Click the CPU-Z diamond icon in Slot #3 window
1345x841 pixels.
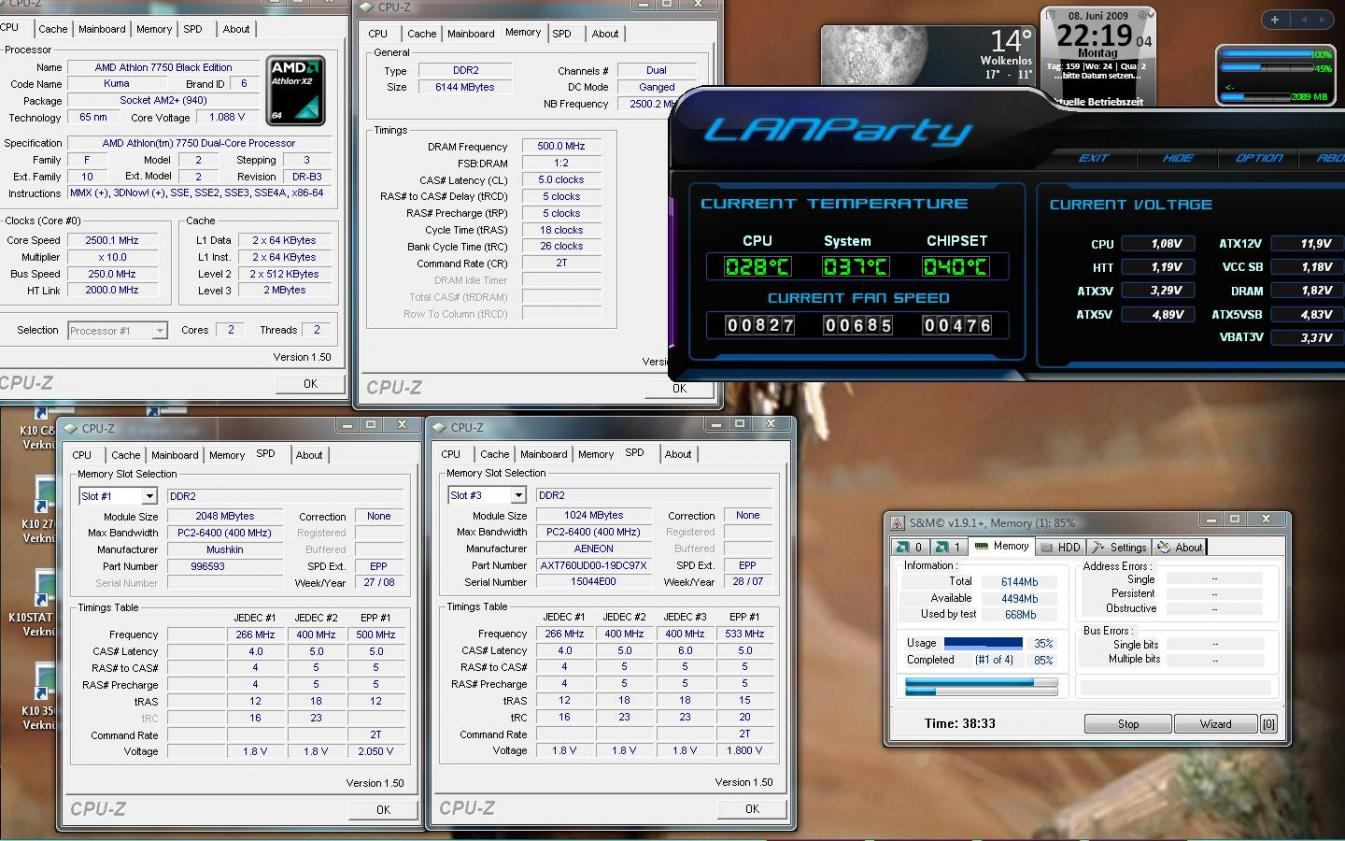440,428
